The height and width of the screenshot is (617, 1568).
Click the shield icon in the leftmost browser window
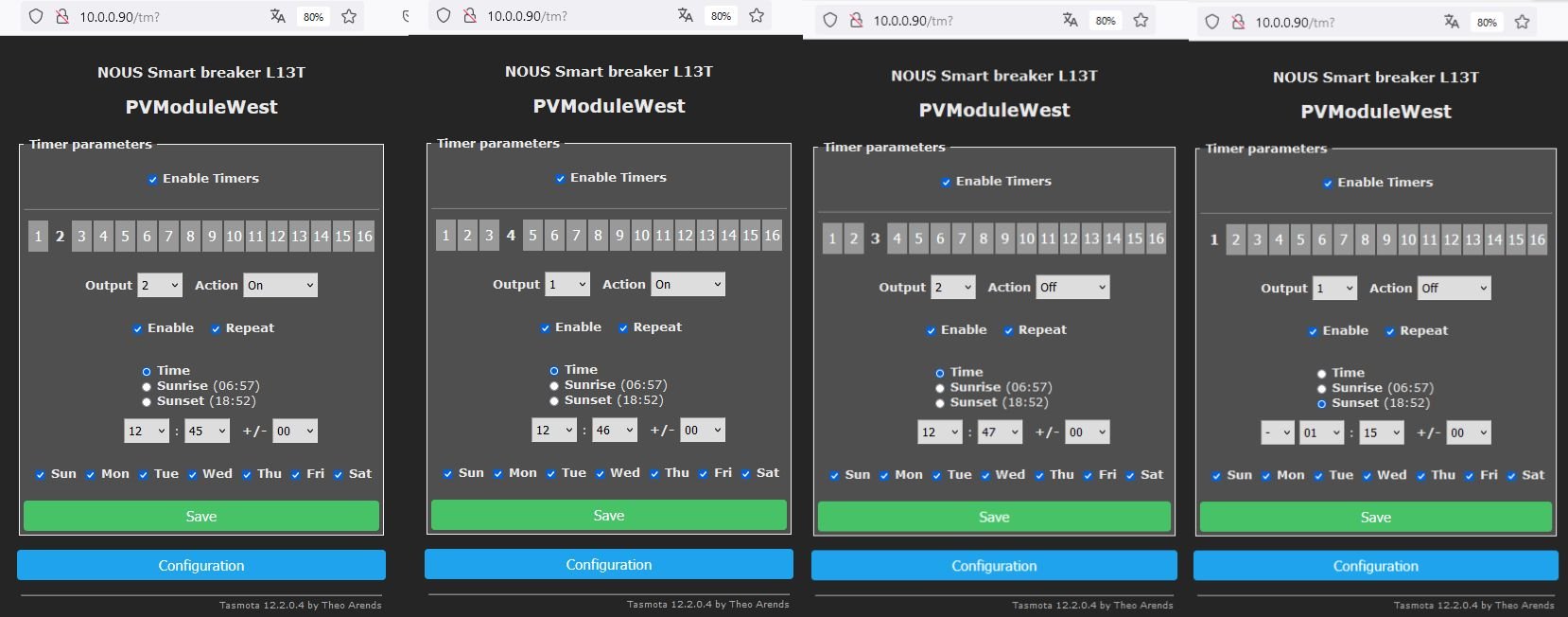point(36,16)
